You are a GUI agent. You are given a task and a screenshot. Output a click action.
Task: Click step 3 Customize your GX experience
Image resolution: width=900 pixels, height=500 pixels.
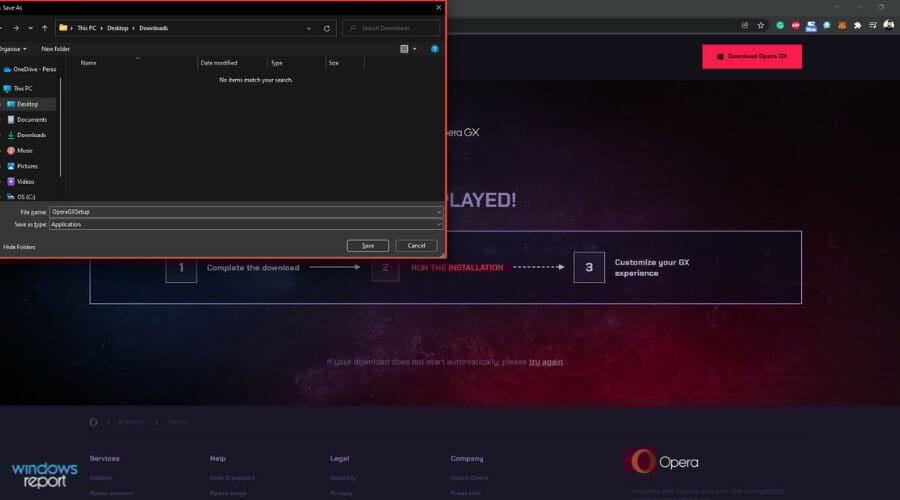[x=633, y=268]
